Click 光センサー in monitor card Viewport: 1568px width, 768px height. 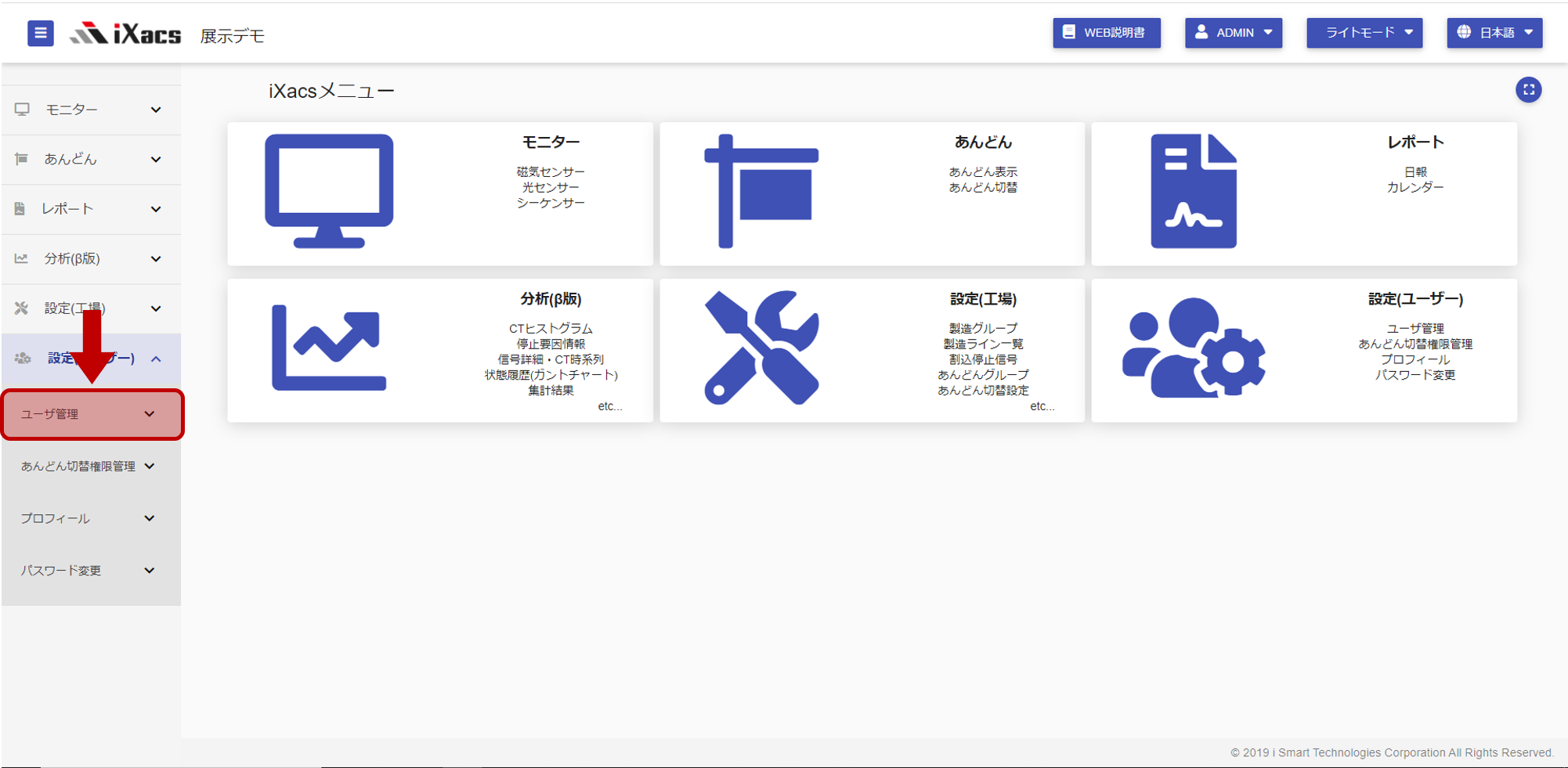[551, 187]
